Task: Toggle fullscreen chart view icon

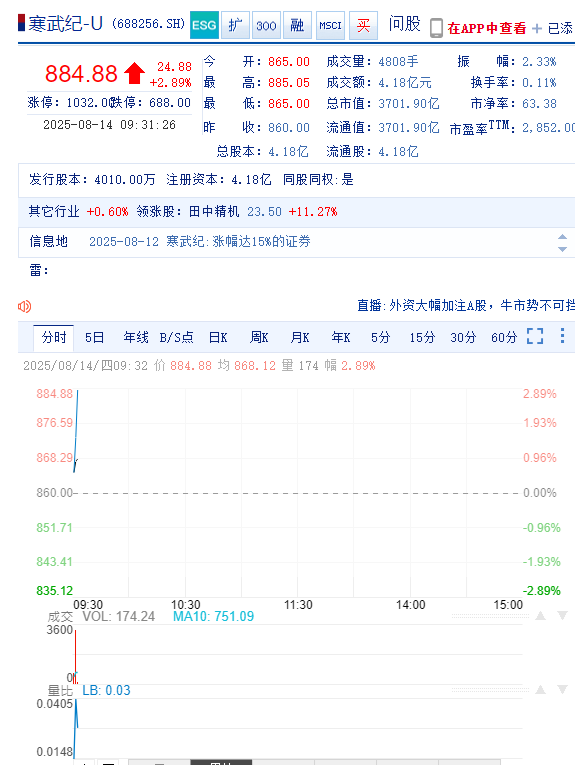Action: [535, 336]
